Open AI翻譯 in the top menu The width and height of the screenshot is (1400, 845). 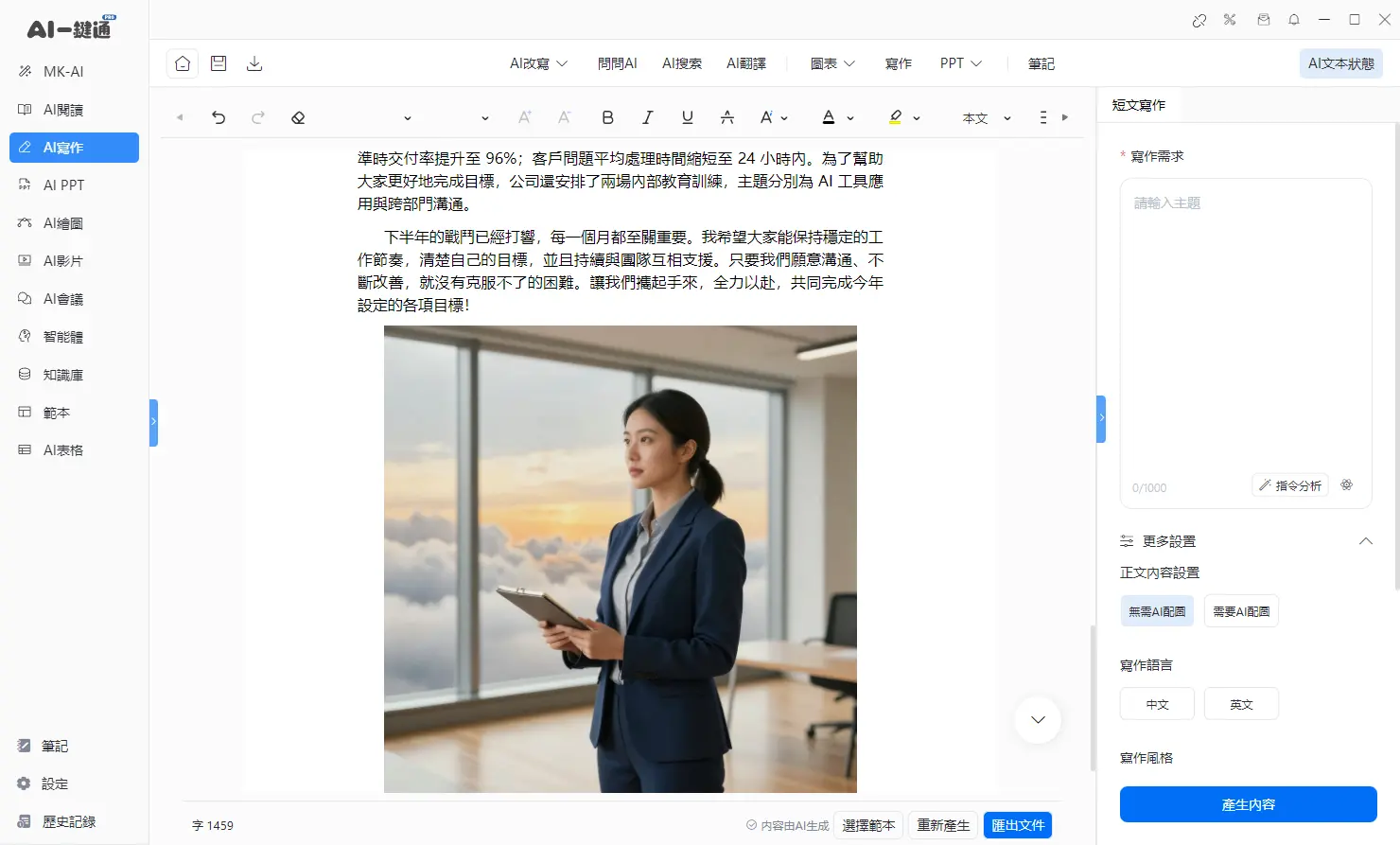tap(746, 63)
